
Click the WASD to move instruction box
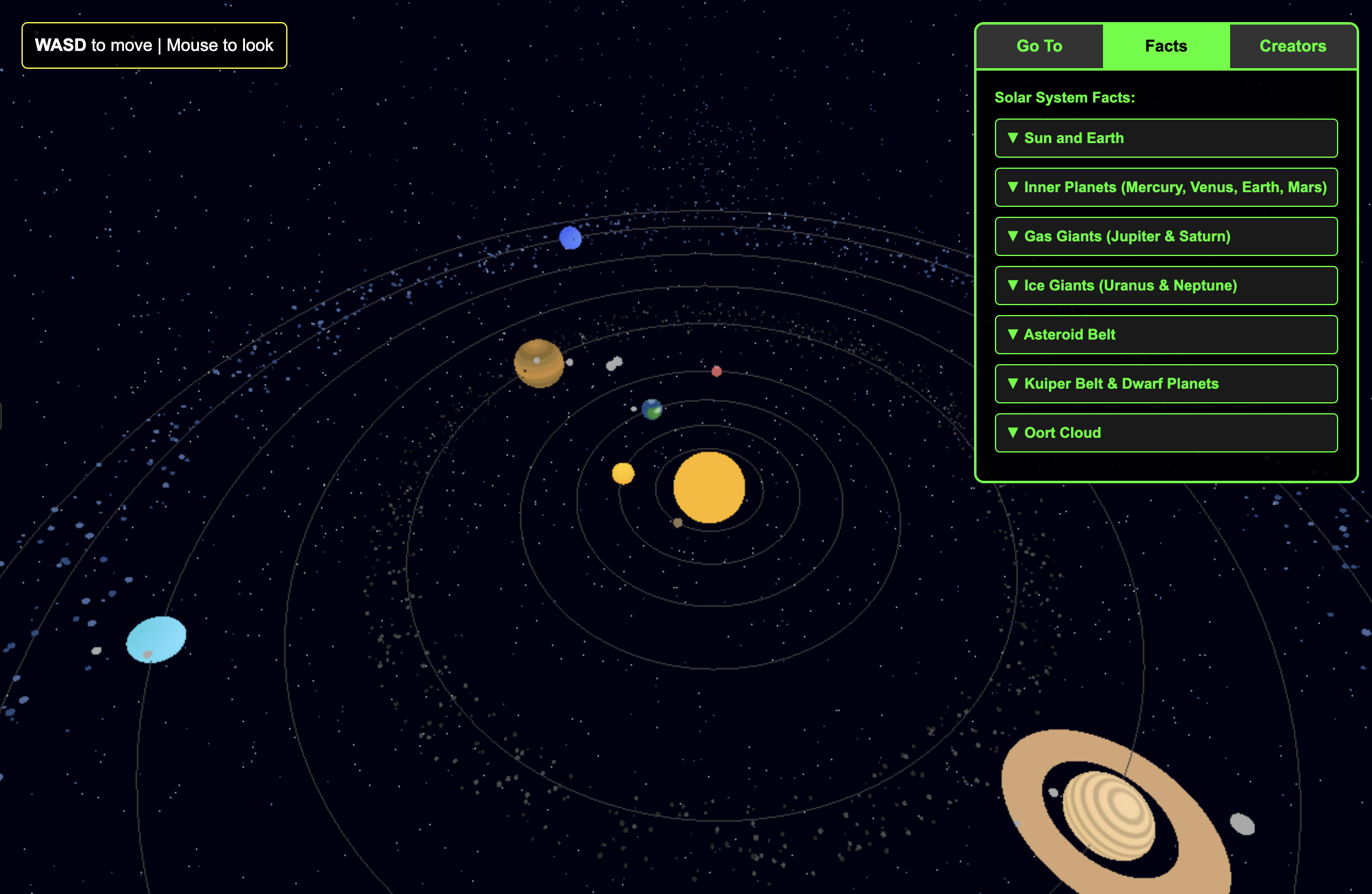154,45
